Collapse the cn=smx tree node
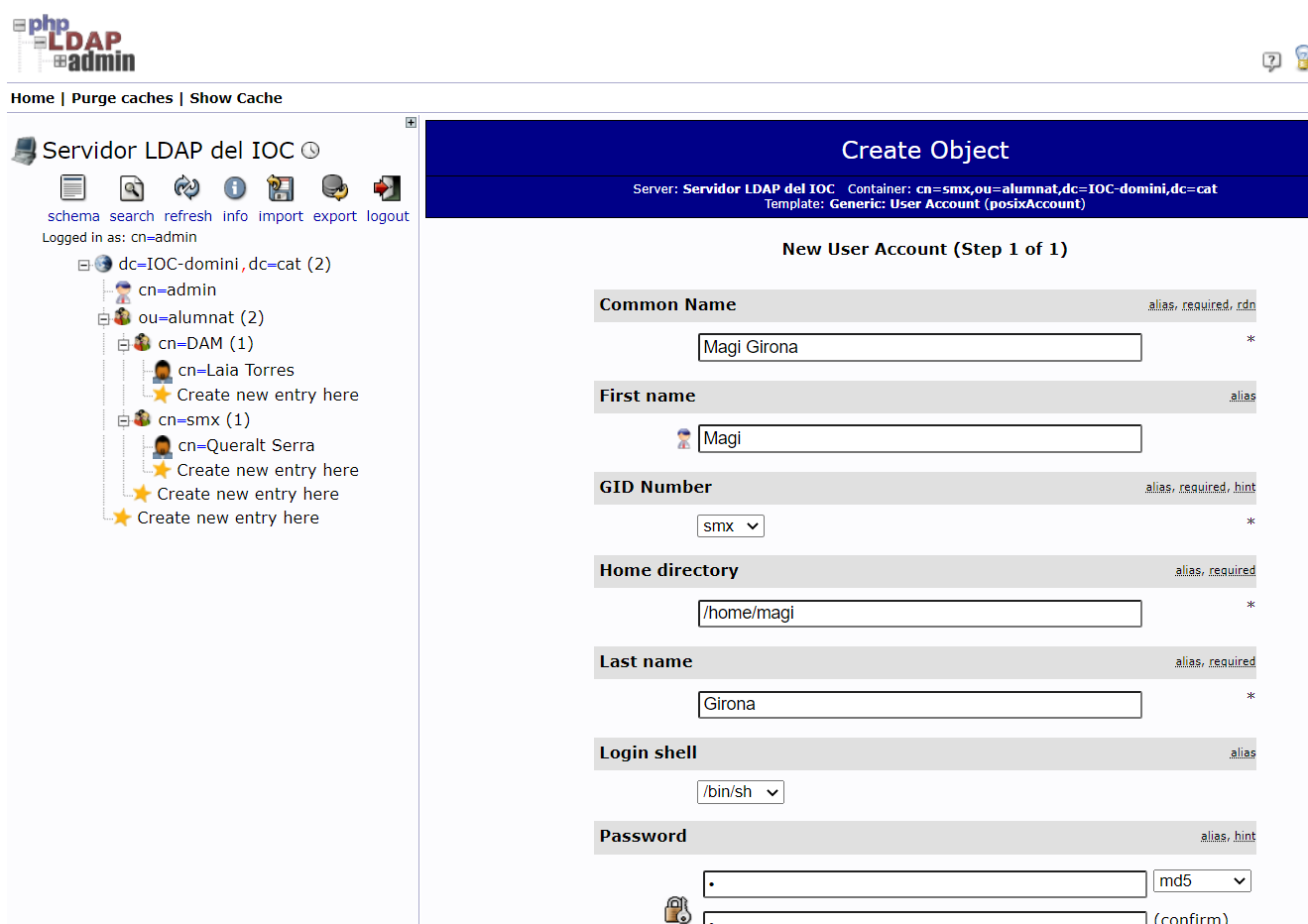 [x=123, y=421]
